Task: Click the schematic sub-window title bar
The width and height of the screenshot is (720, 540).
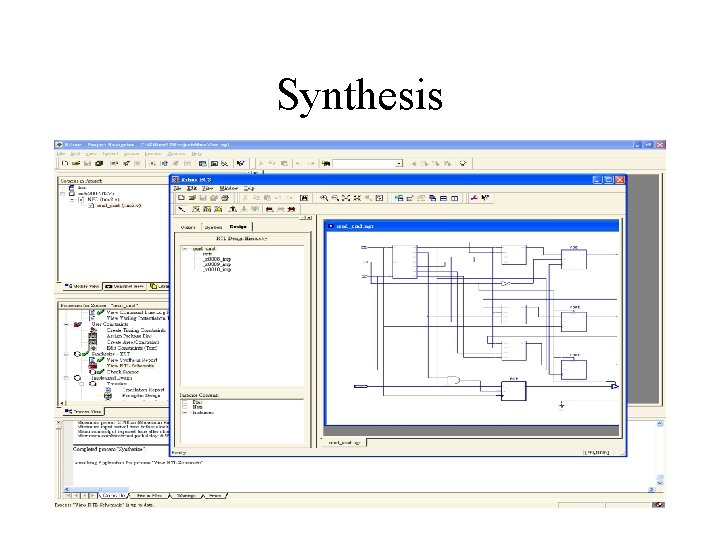Action: tap(472, 226)
